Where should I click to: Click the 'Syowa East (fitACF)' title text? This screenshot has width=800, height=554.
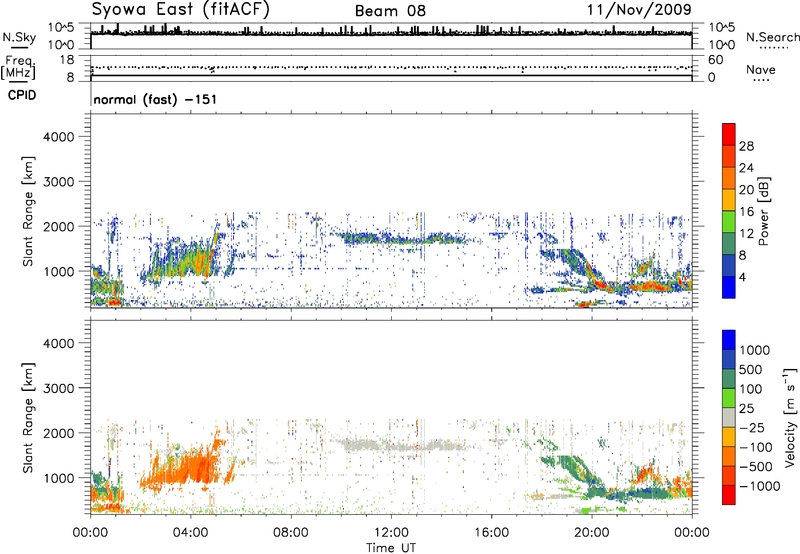[181, 9]
